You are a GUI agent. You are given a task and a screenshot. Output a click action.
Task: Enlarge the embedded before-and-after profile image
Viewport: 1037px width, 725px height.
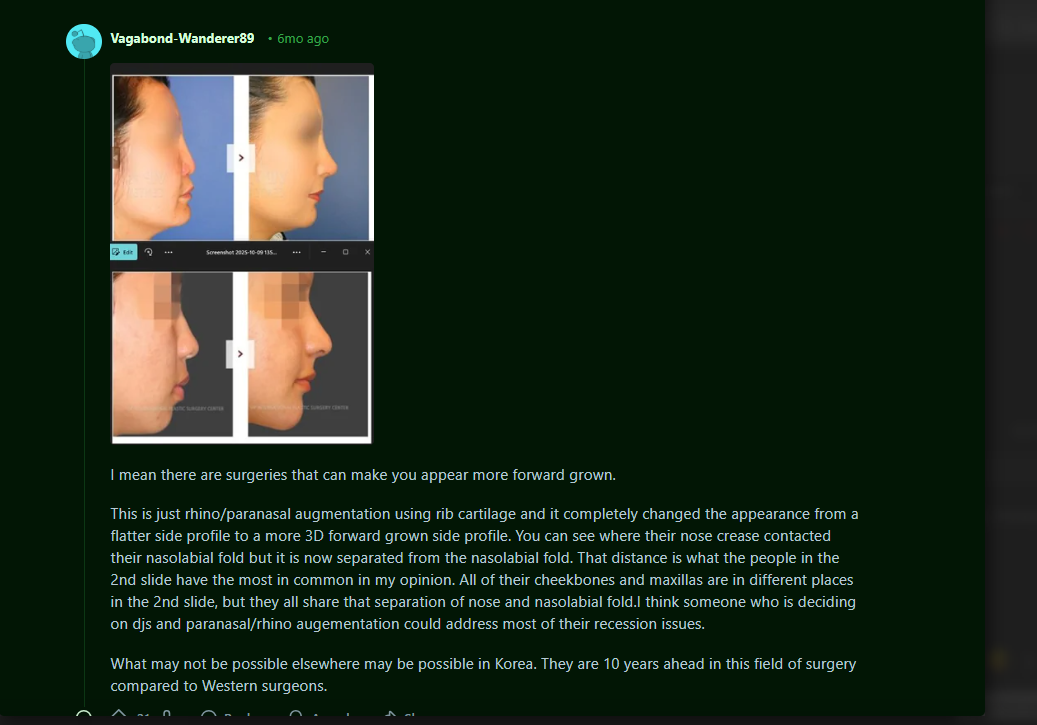pyautogui.click(x=242, y=254)
